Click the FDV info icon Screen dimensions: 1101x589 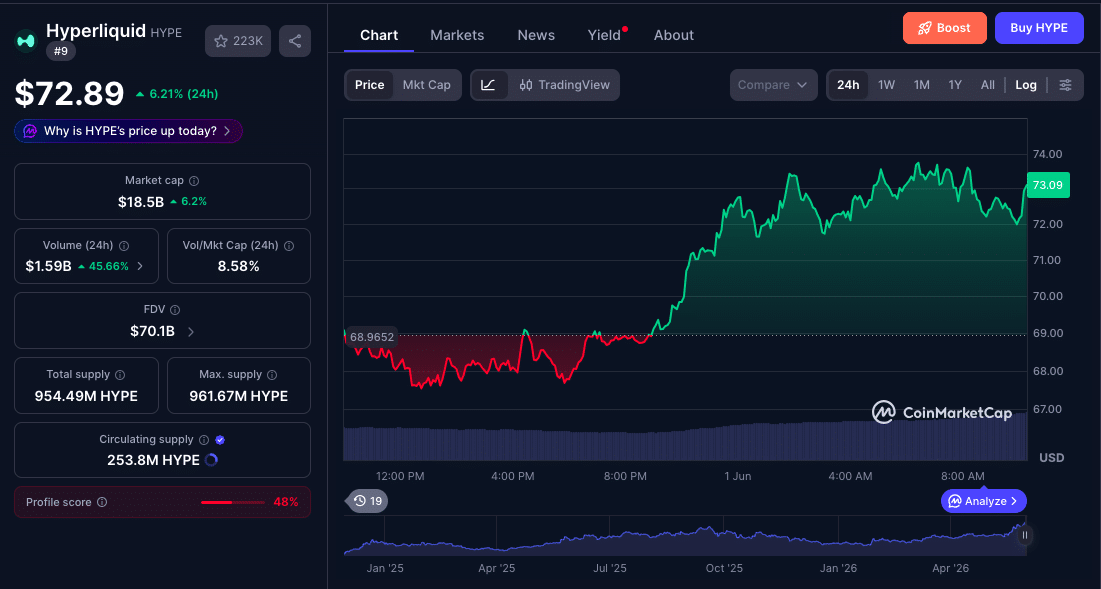[x=176, y=310]
